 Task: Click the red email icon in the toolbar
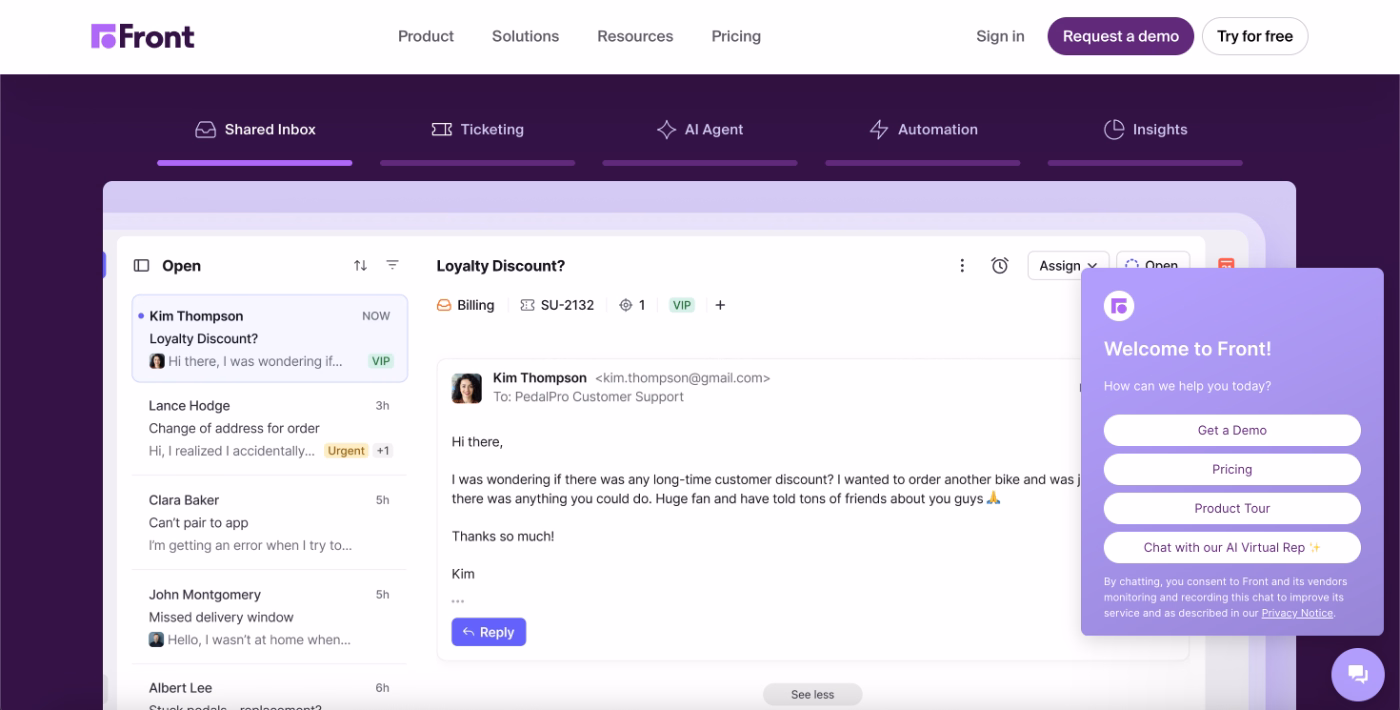tap(1225, 265)
